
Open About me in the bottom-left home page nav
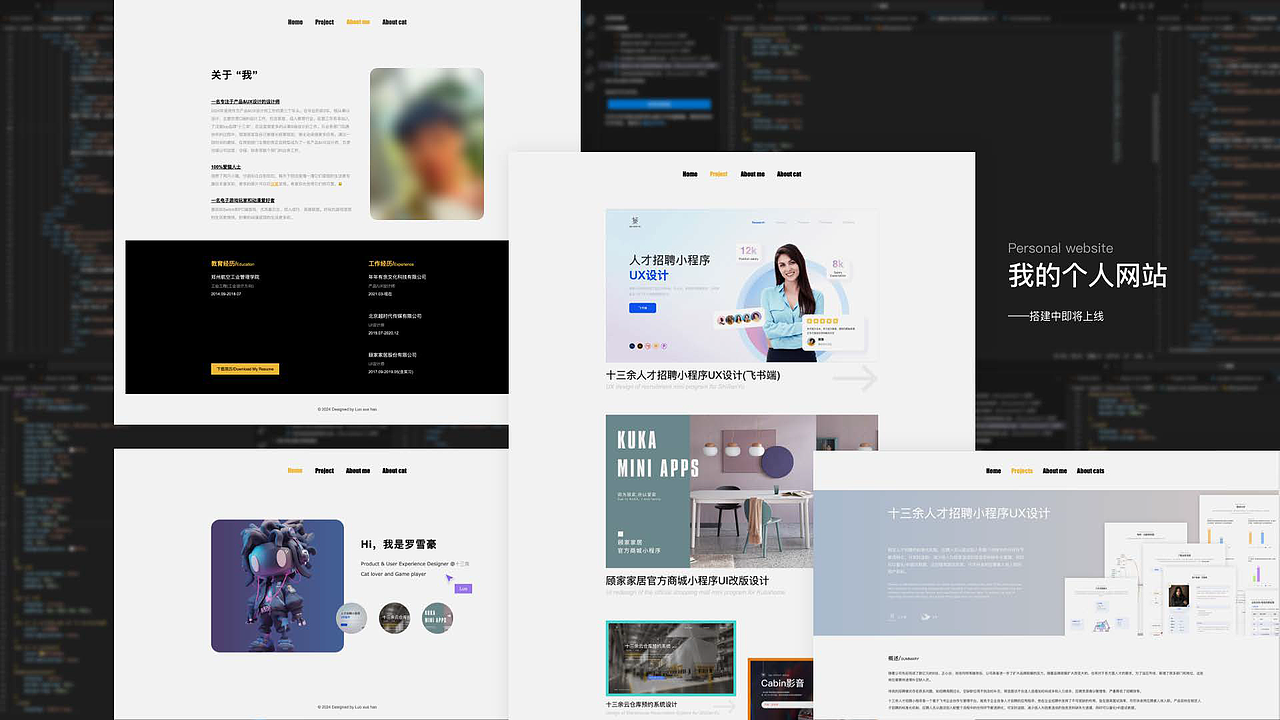pos(358,470)
